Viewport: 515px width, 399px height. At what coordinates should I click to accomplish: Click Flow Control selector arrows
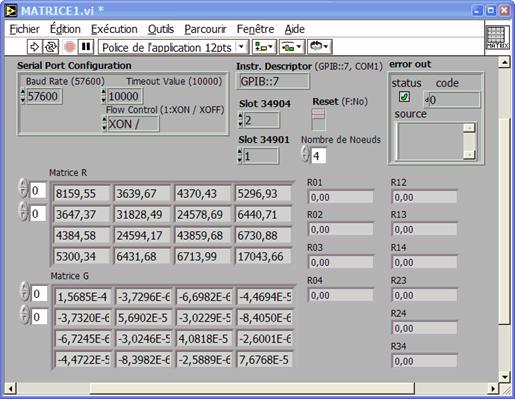click(104, 124)
